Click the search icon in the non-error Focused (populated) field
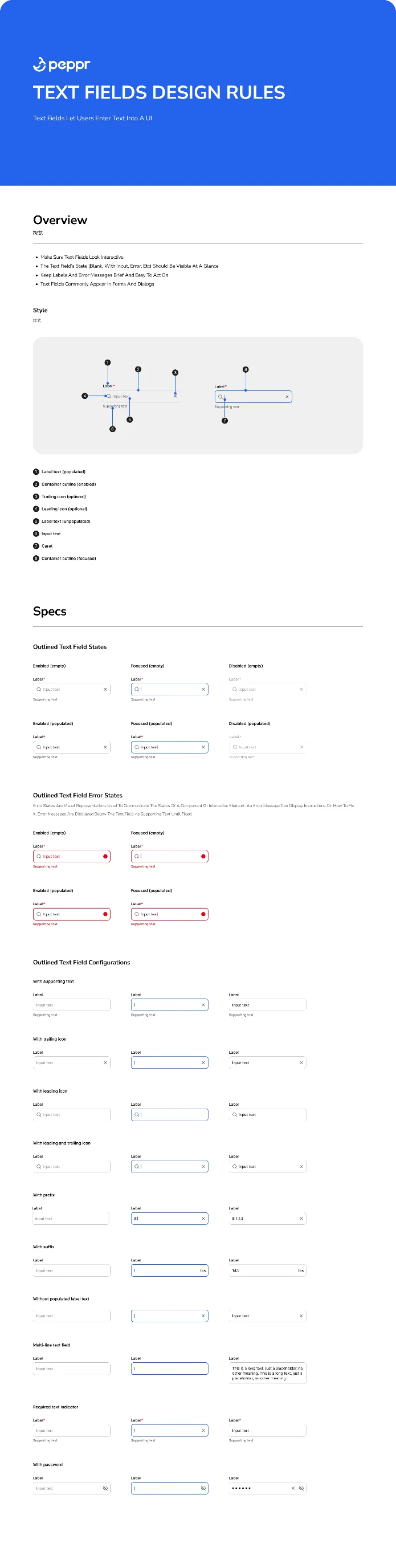This screenshot has width=396, height=1568. 137,747
